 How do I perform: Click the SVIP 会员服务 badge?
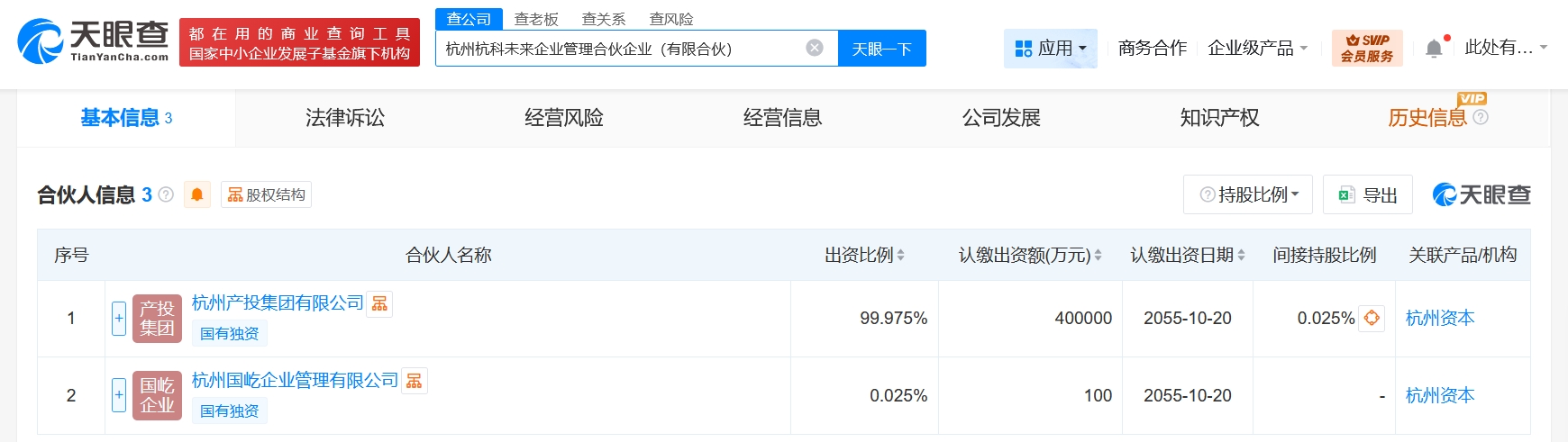(1366, 48)
